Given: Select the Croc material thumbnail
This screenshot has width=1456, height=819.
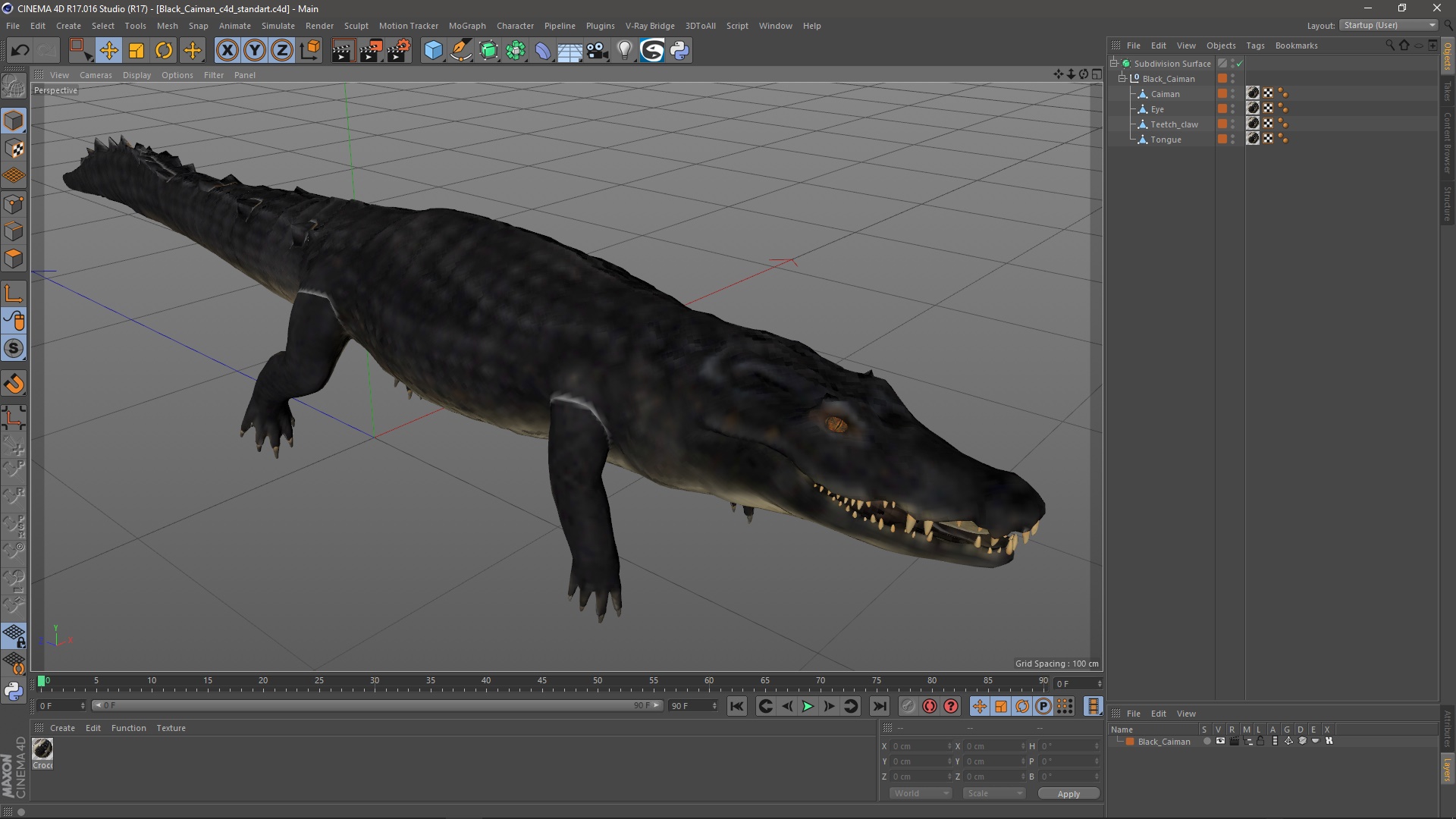Looking at the screenshot, I should tap(42, 749).
